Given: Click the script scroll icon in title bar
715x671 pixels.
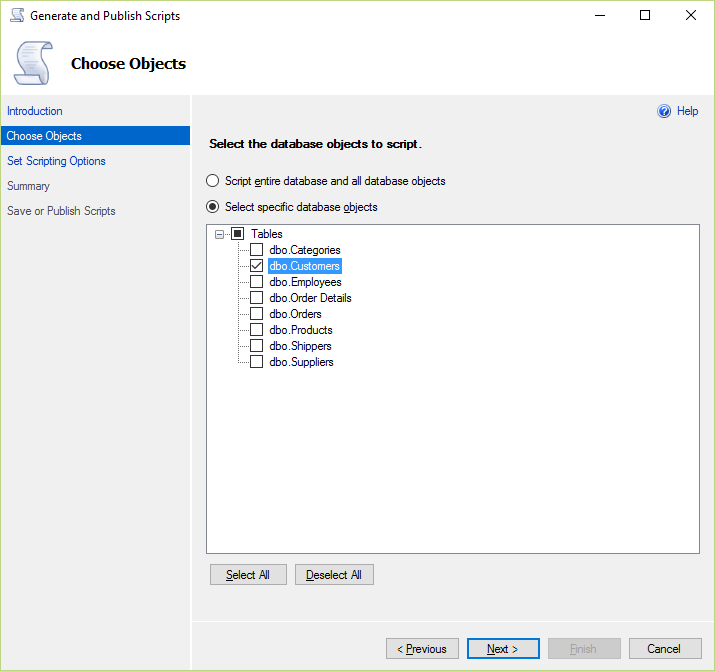Looking at the screenshot, I should click(17, 15).
